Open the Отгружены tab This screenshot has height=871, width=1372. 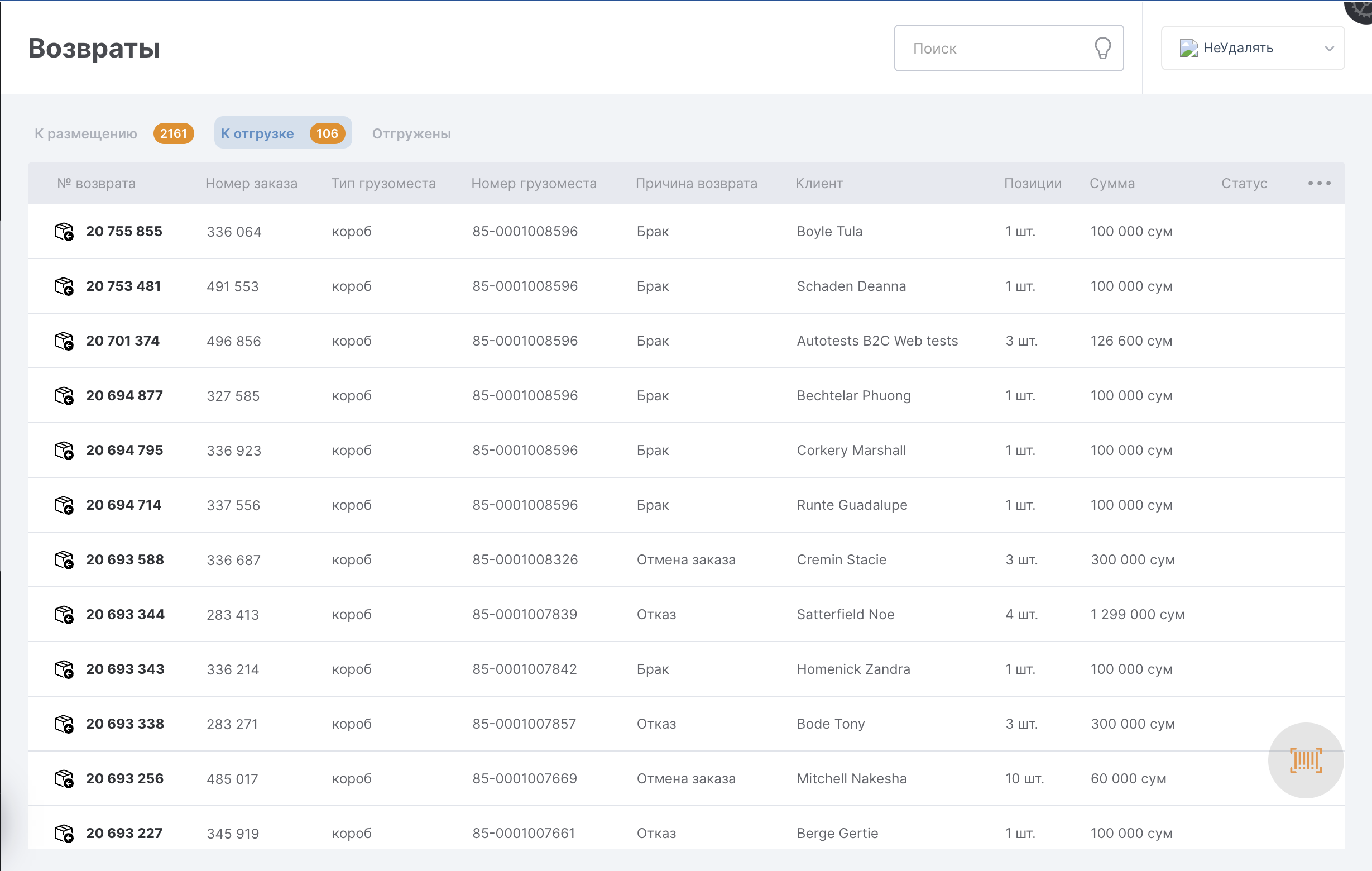[411, 133]
